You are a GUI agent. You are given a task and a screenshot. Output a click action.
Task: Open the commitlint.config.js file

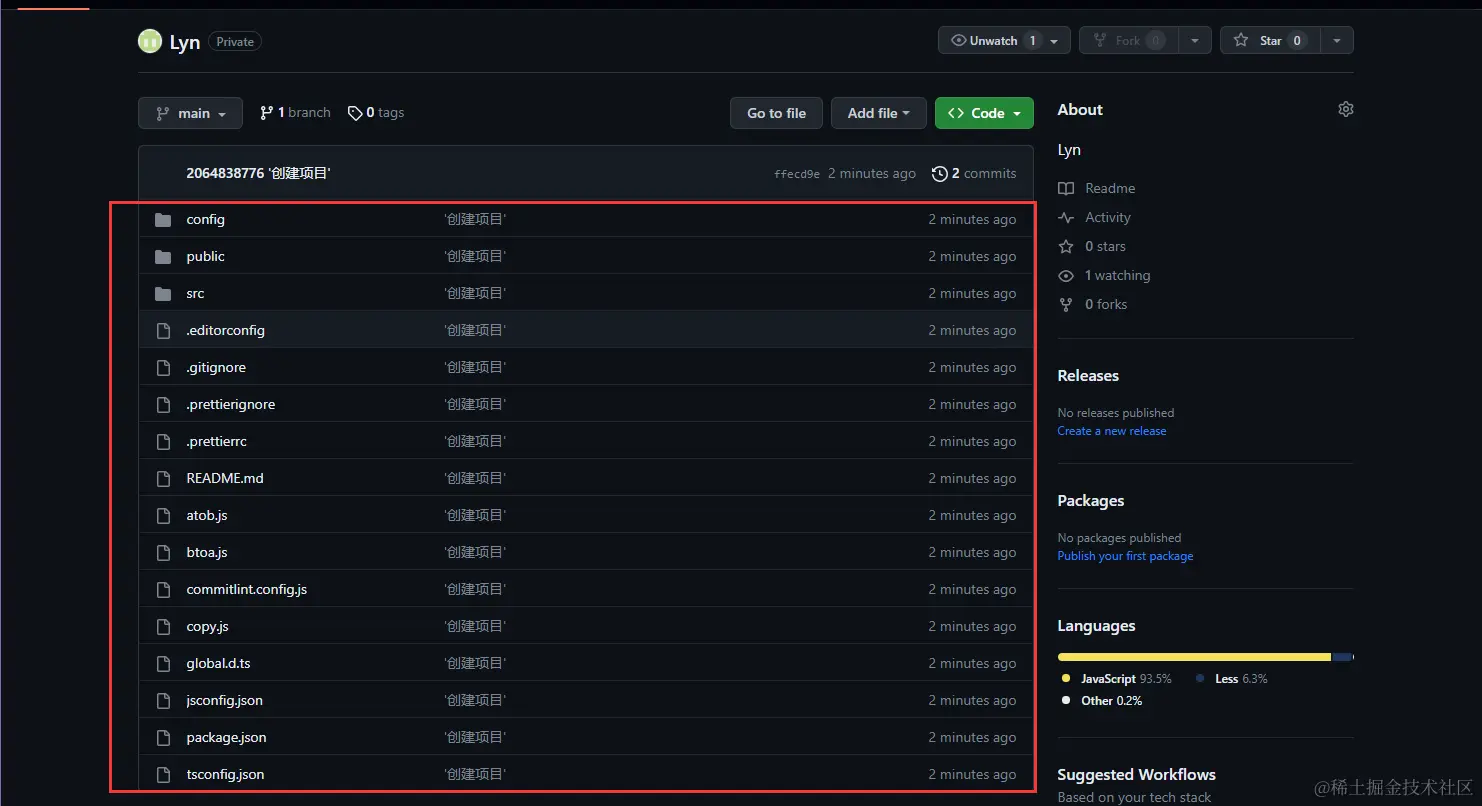click(x=246, y=590)
